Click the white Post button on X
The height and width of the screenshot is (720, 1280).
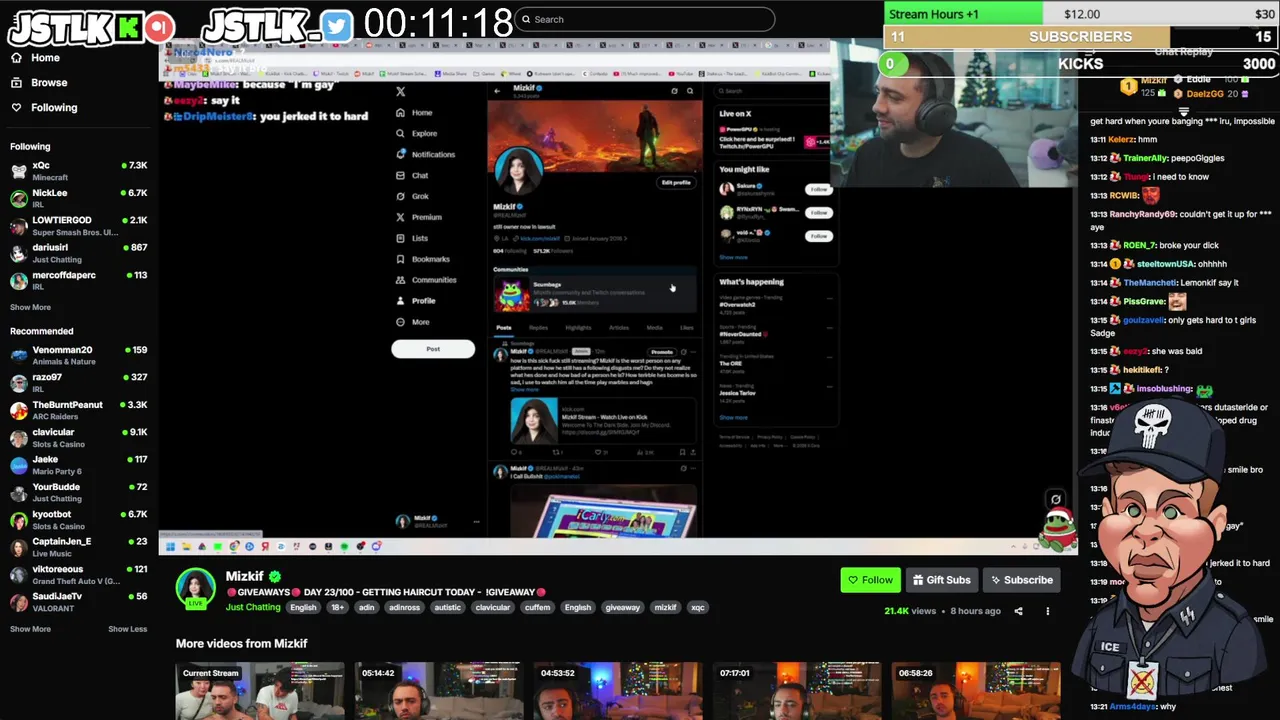tap(433, 349)
